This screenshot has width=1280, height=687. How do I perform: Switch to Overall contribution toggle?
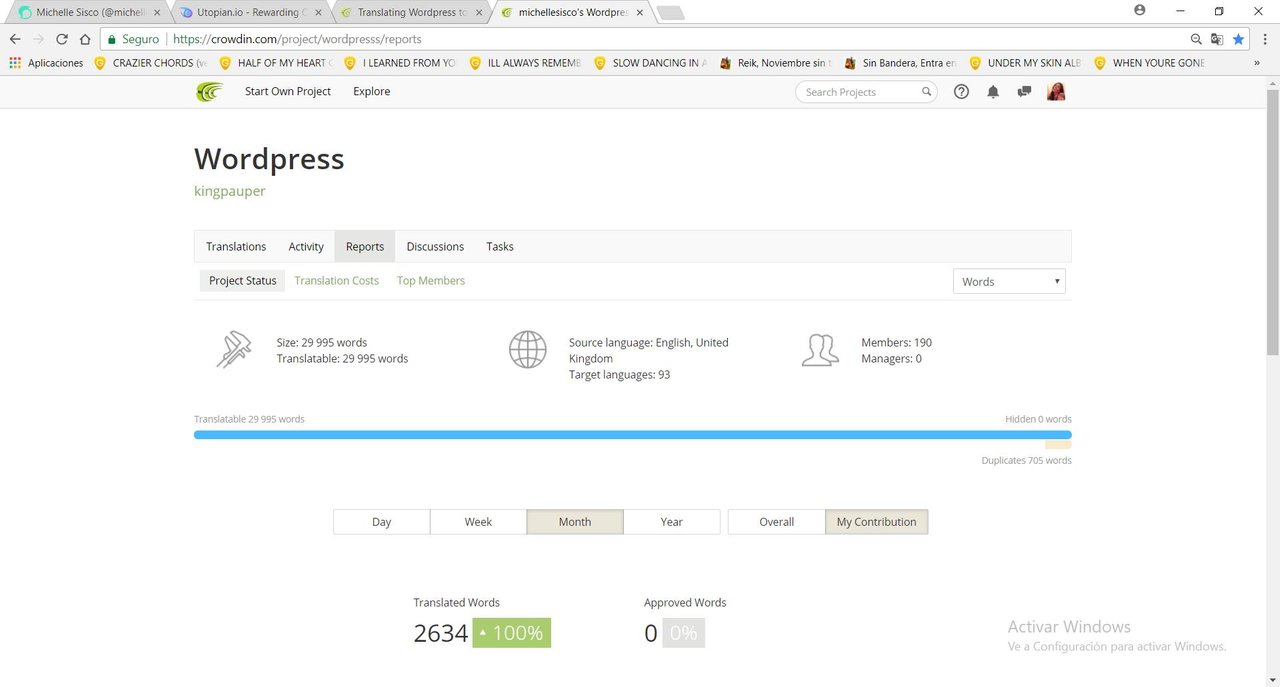point(776,522)
